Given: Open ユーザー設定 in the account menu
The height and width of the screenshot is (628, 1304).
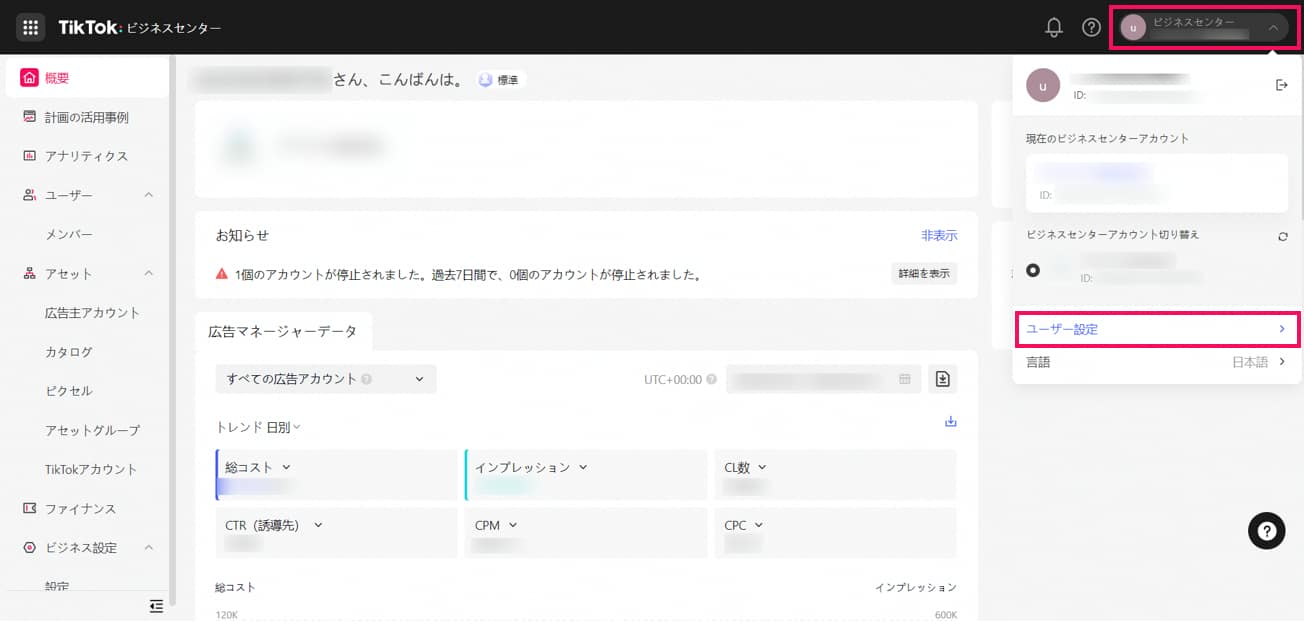Looking at the screenshot, I should point(1156,329).
